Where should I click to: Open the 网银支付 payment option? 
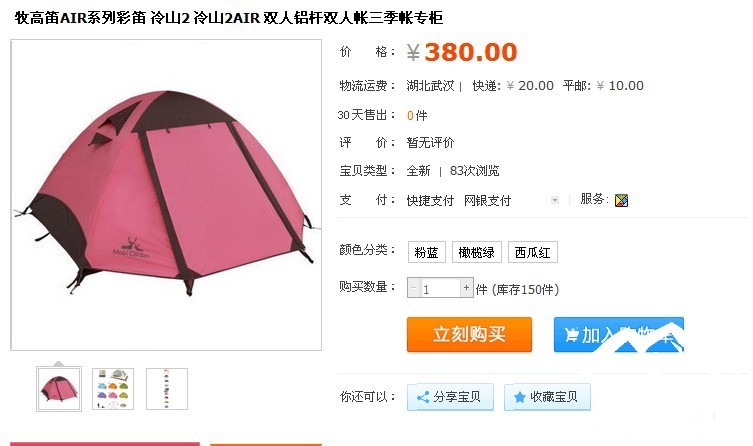coord(487,201)
